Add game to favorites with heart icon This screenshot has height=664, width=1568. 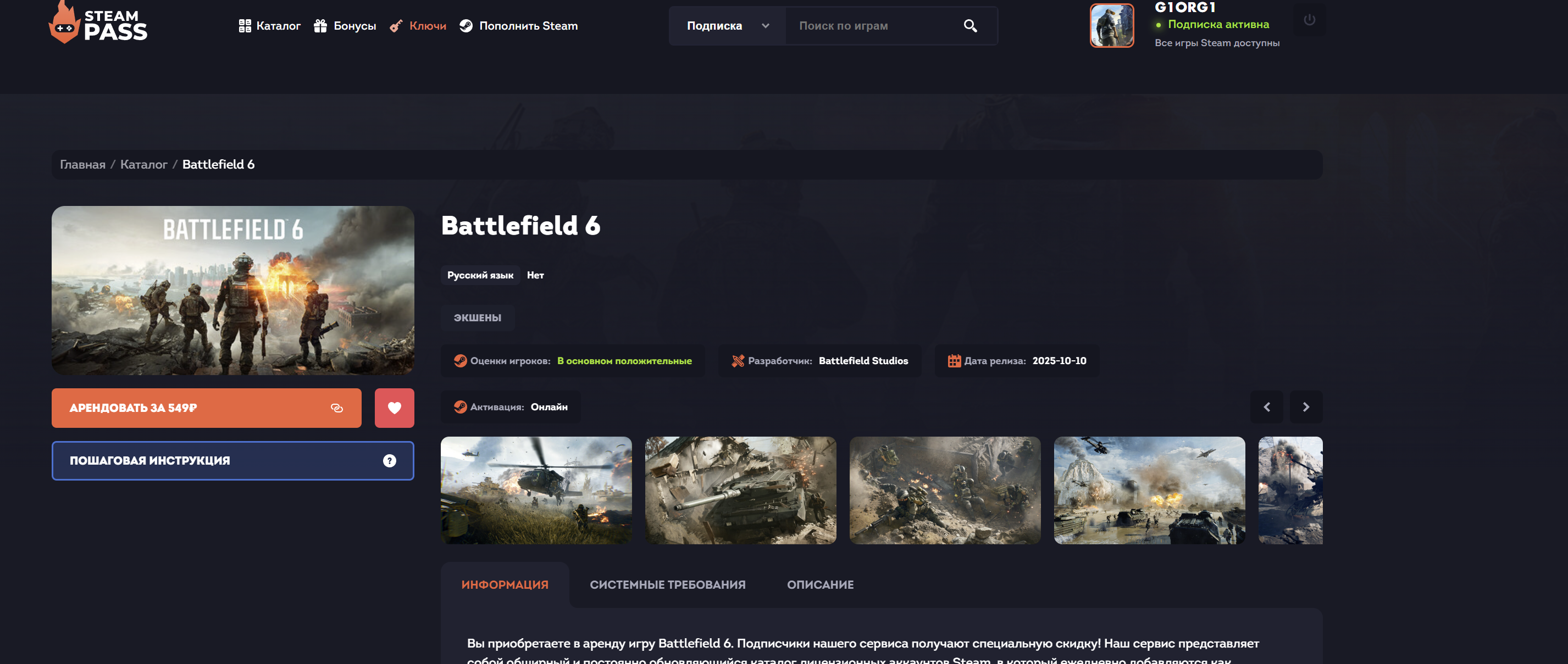394,408
